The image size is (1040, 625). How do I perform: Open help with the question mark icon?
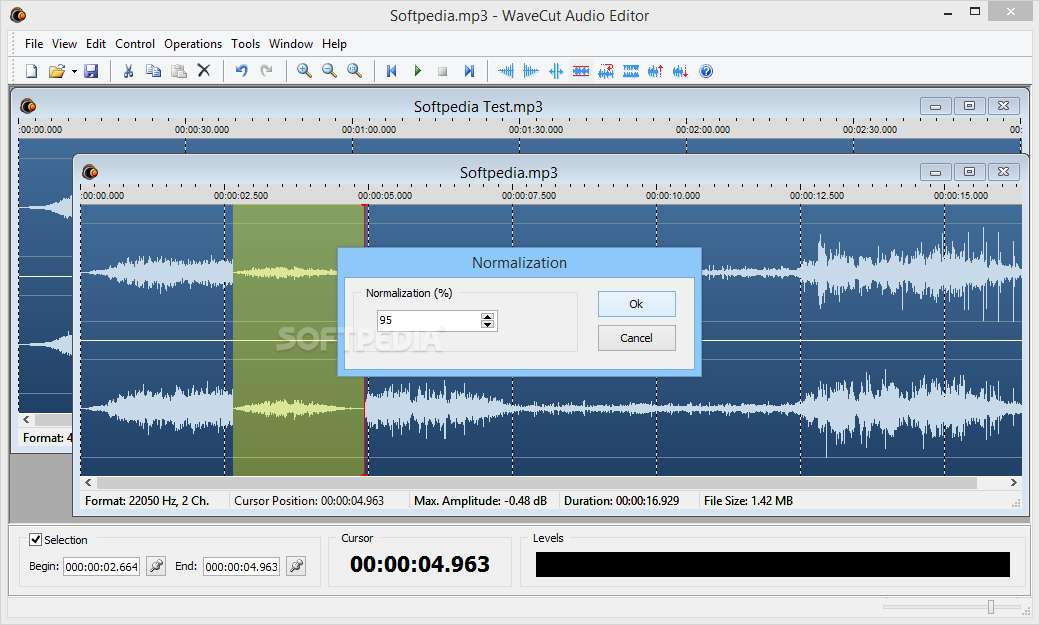(x=706, y=71)
